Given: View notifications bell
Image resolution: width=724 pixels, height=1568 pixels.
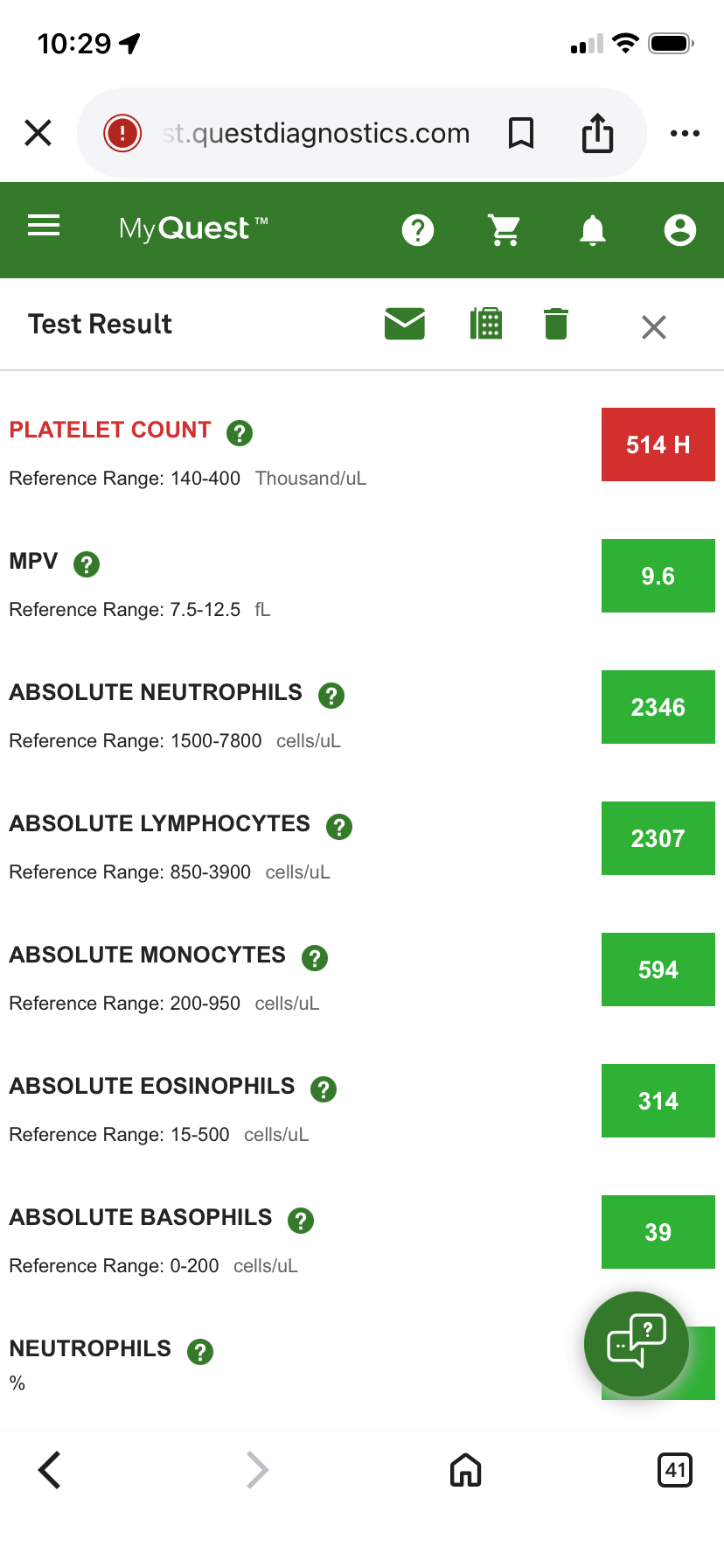Looking at the screenshot, I should point(593,230).
